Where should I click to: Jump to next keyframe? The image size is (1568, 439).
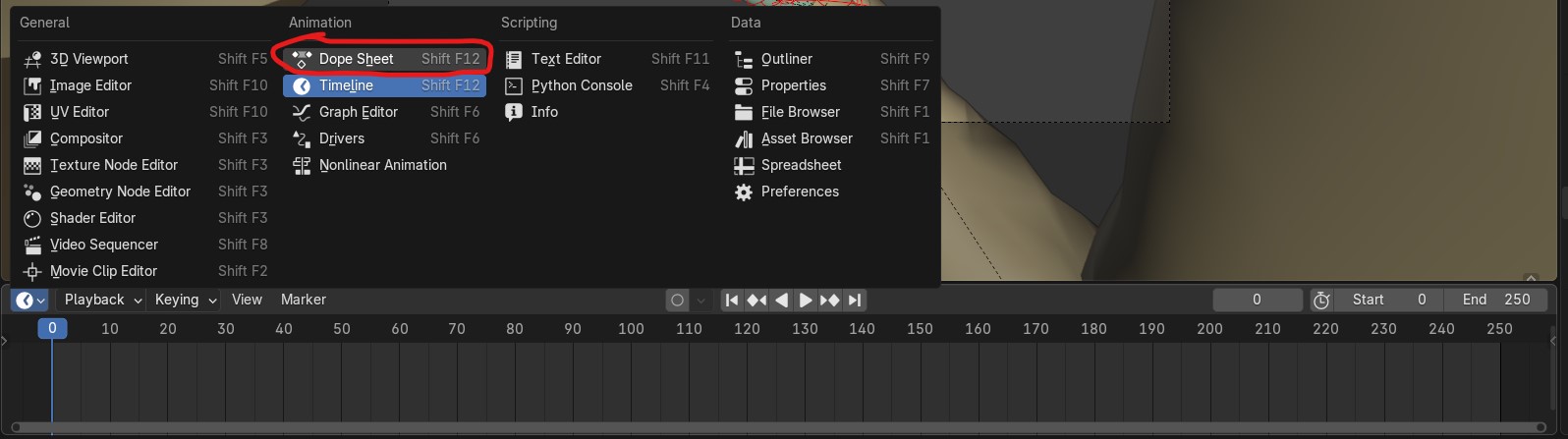830,301
